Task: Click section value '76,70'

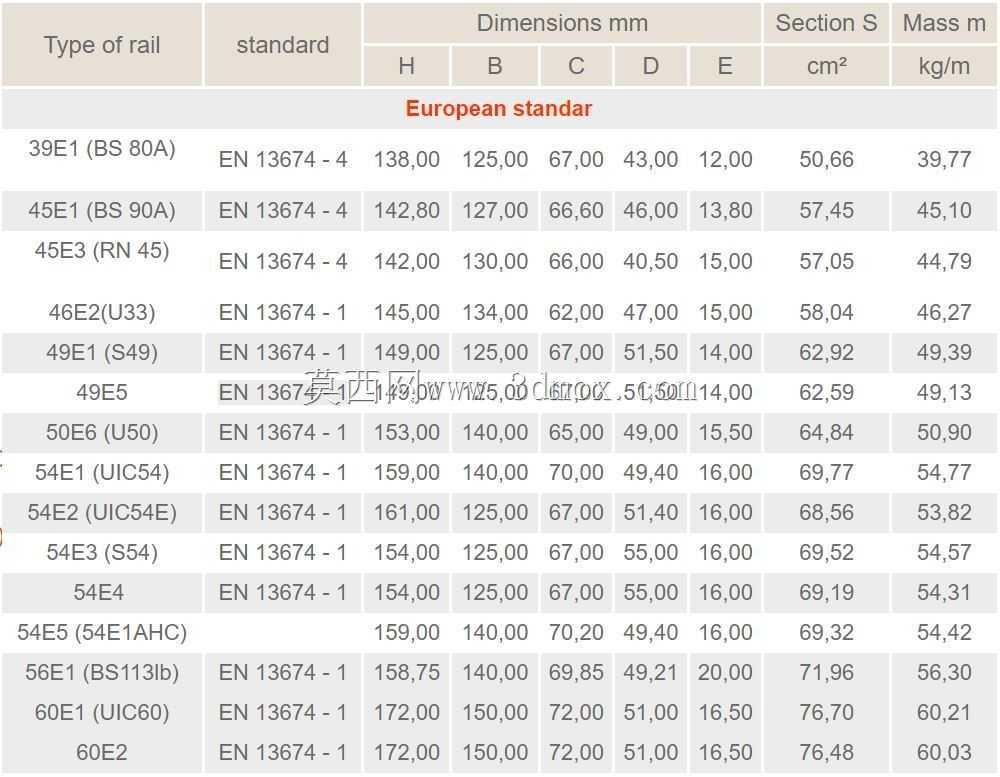Action: tap(827, 712)
